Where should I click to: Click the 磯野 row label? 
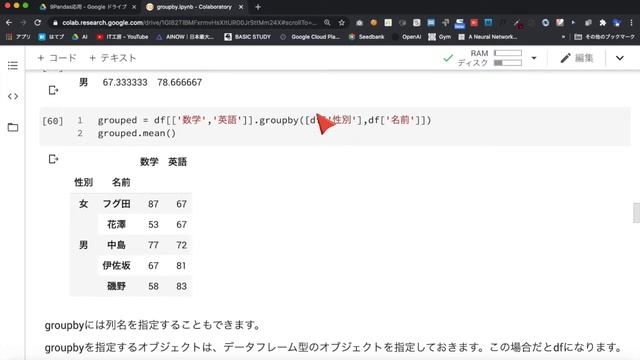click(116, 286)
